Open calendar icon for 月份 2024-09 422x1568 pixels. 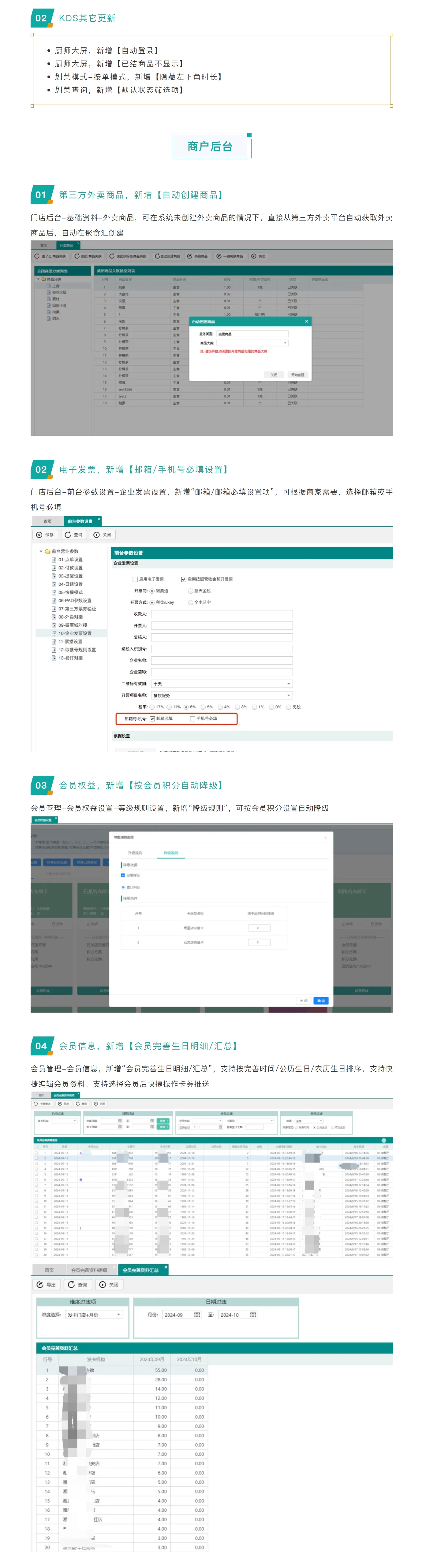(x=197, y=1315)
